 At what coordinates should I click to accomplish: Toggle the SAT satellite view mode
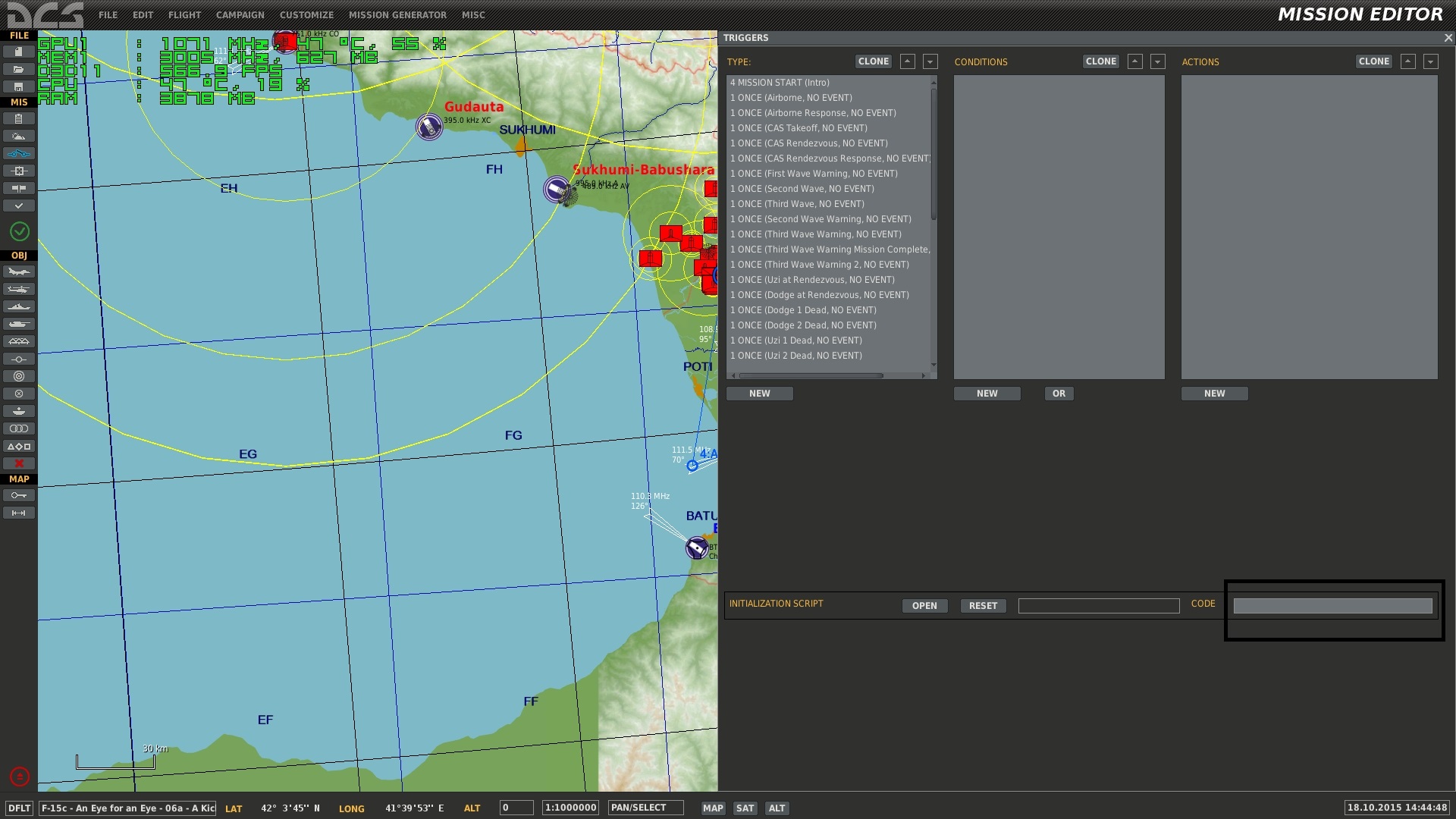[x=745, y=808]
